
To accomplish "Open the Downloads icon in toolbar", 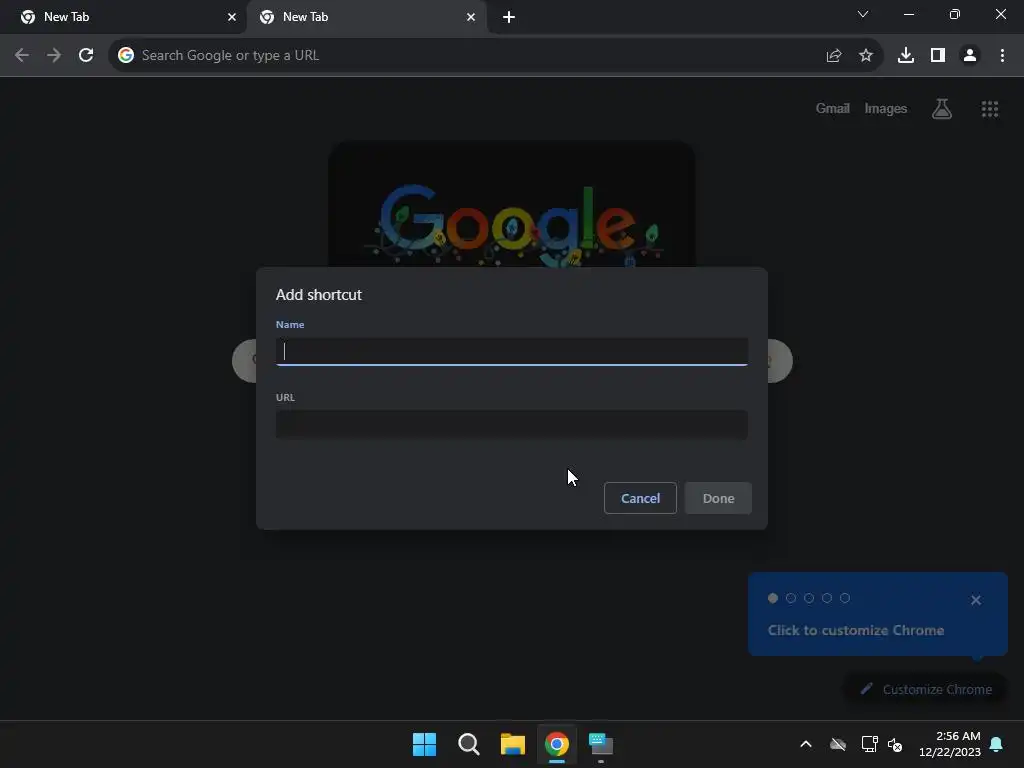I will (906, 56).
